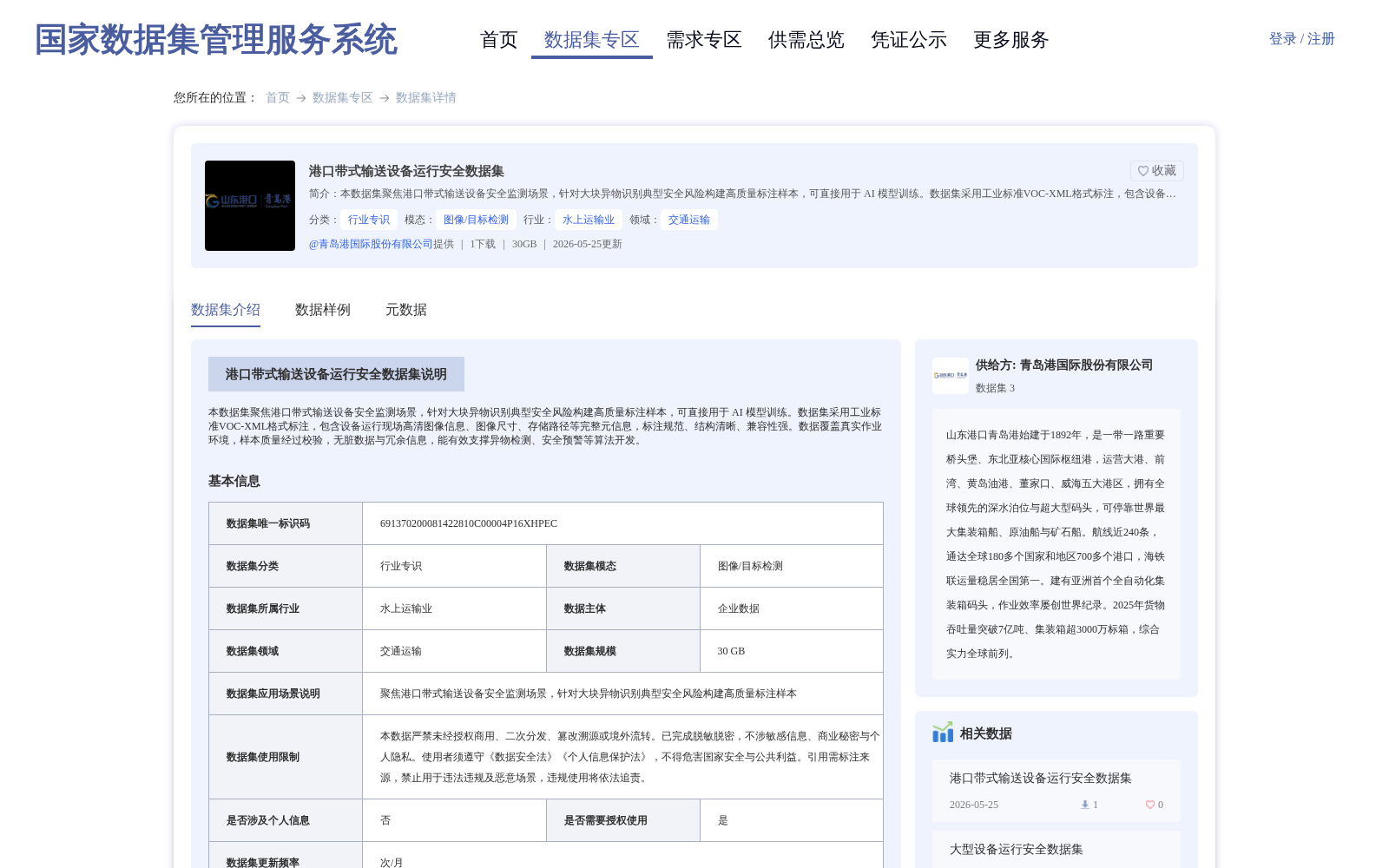Click the 收藏 button
Image resolution: width=1389 pixels, height=868 pixels.
point(1157,171)
